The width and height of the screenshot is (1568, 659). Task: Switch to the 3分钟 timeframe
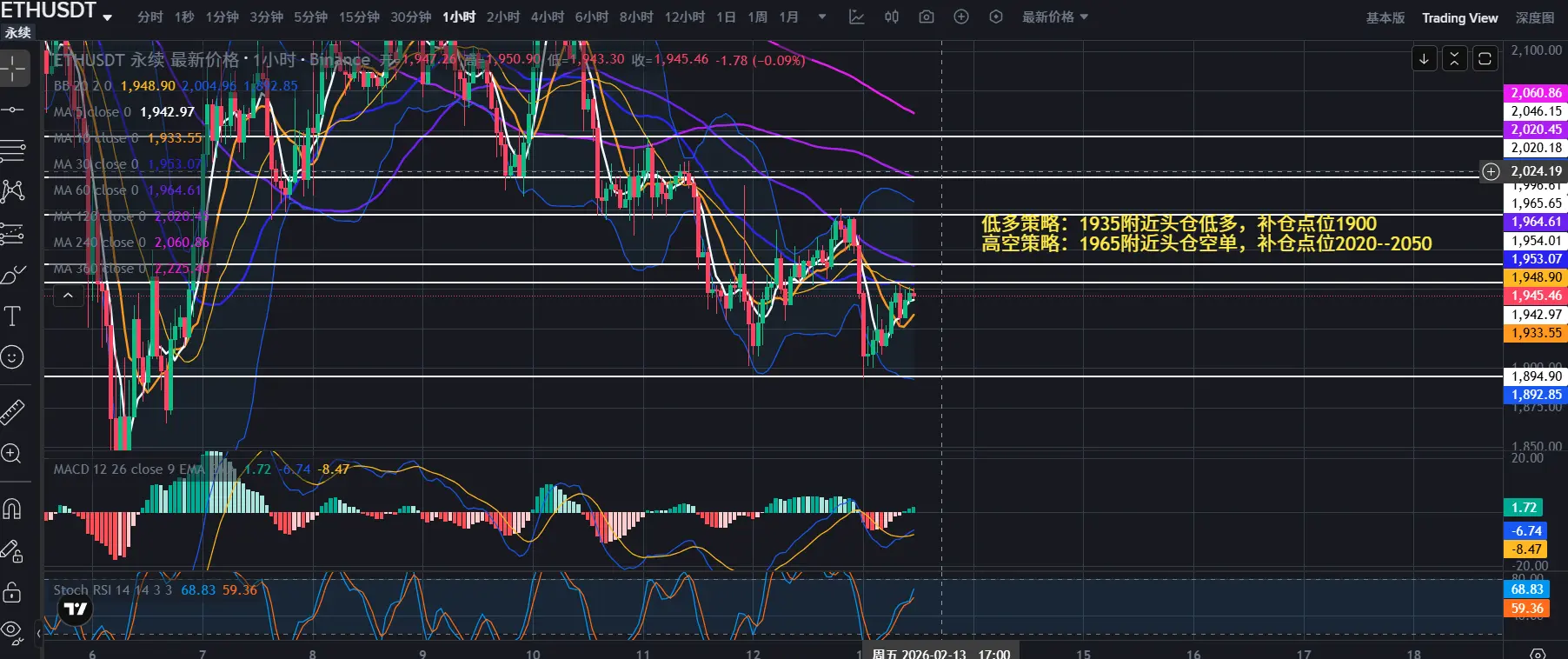[267, 17]
